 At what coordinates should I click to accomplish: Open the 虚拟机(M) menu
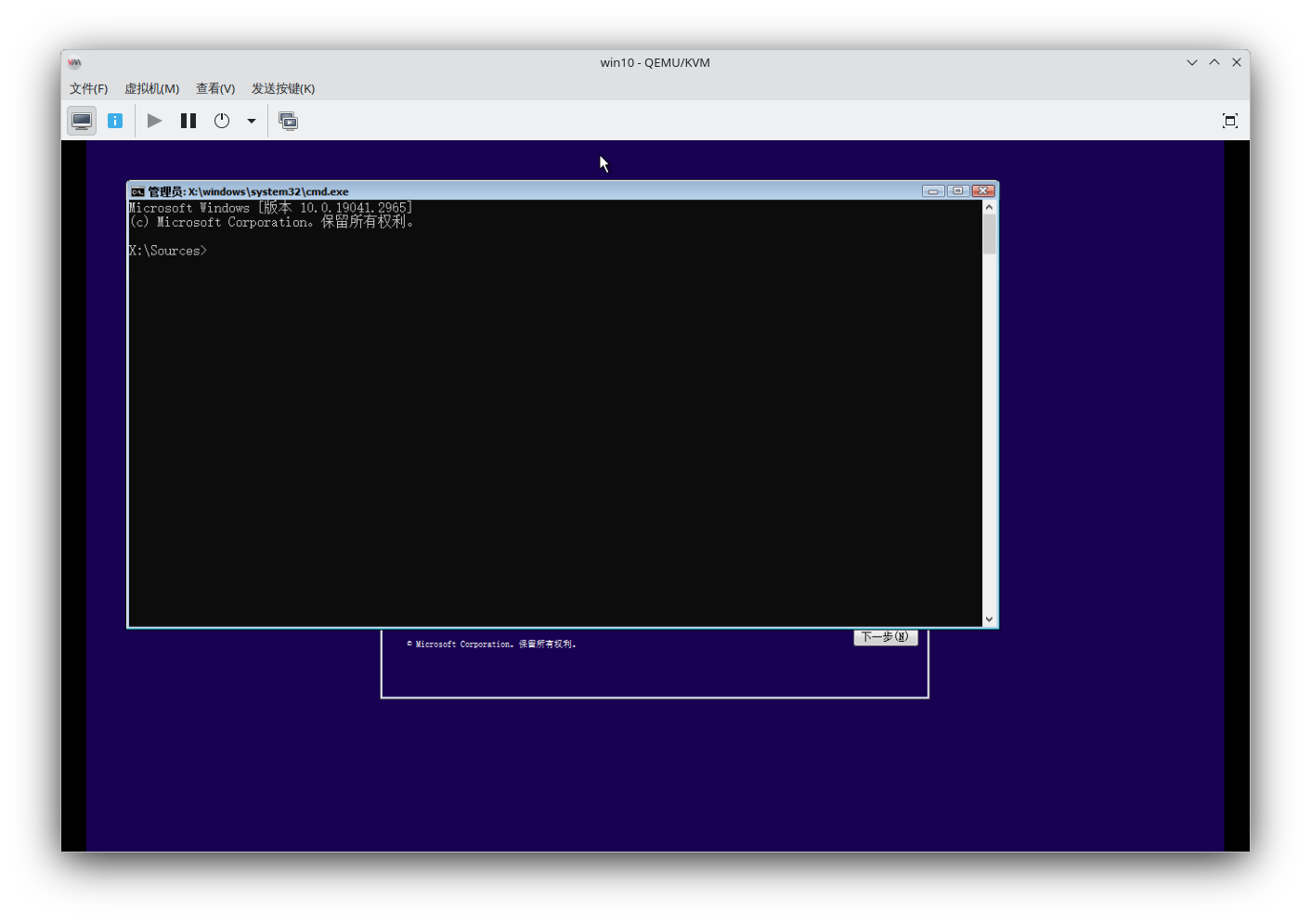151,88
